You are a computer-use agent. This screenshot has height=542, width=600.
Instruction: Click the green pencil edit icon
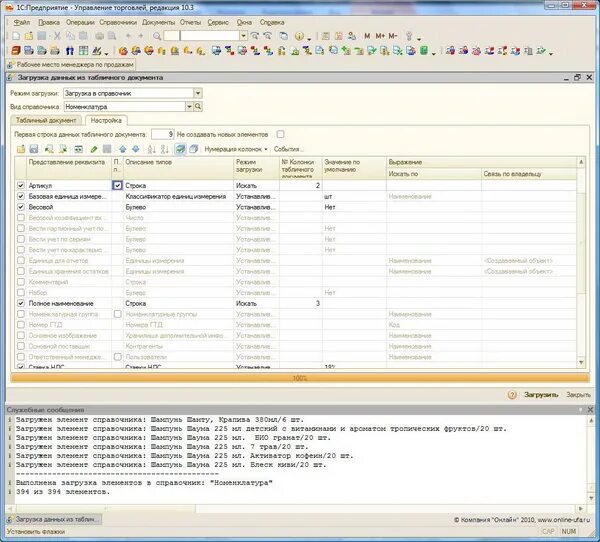coord(94,149)
